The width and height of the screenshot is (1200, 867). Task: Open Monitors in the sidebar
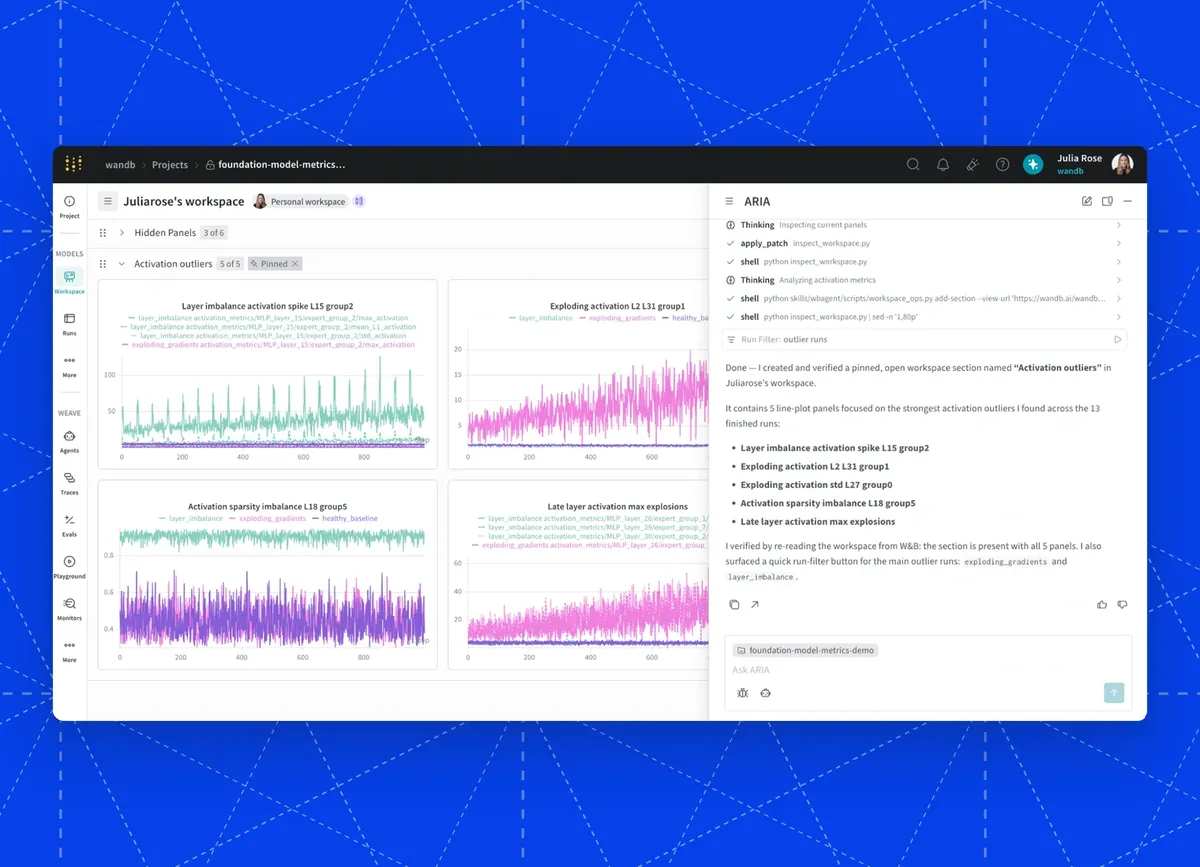[x=69, y=610]
